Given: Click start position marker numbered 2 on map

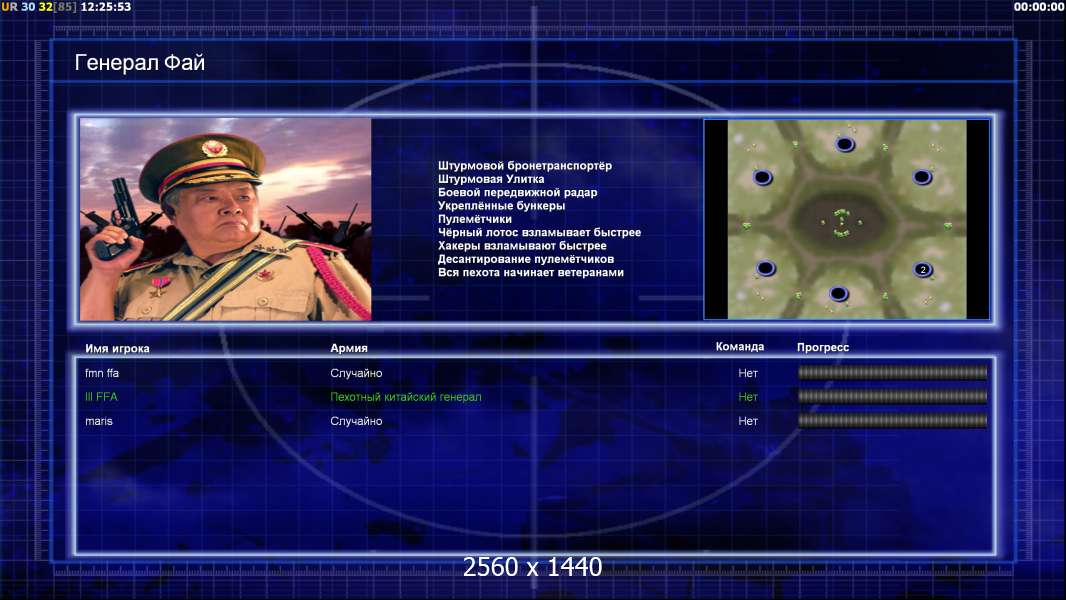Looking at the screenshot, I should coord(923,270).
